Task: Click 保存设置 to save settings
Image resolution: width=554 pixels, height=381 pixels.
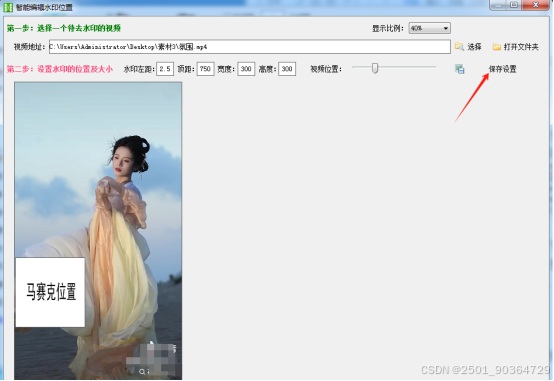Action: (x=502, y=69)
